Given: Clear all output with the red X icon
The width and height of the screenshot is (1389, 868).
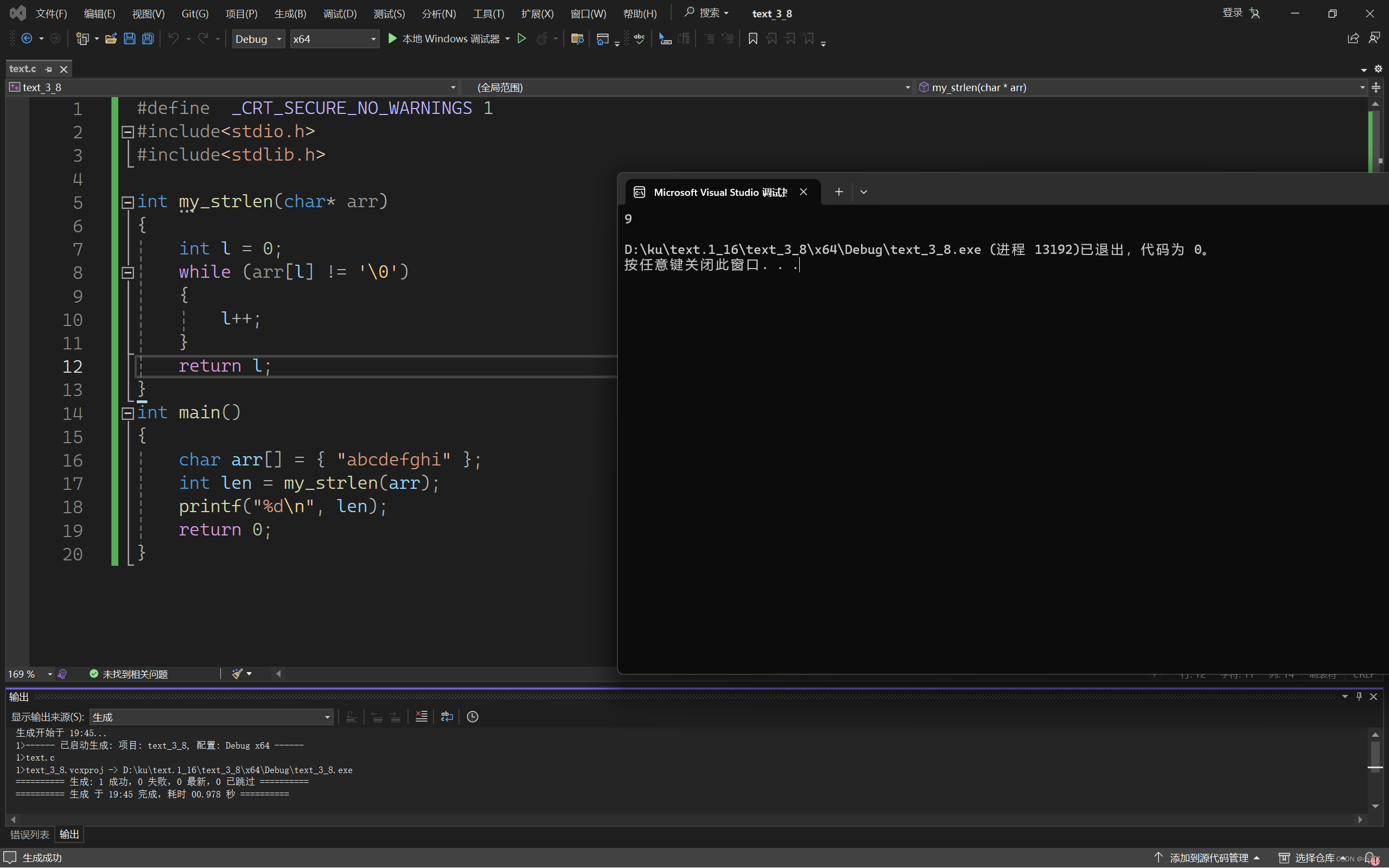Looking at the screenshot, I should point(421,717).
